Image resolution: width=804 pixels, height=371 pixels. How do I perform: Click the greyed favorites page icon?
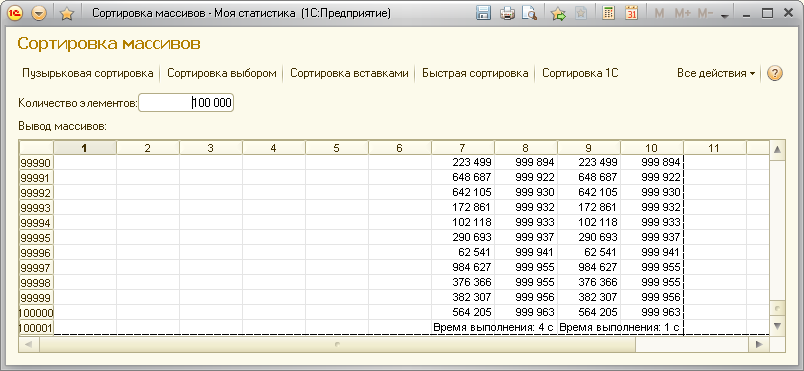pyautogui.click(x=581, y=14)
